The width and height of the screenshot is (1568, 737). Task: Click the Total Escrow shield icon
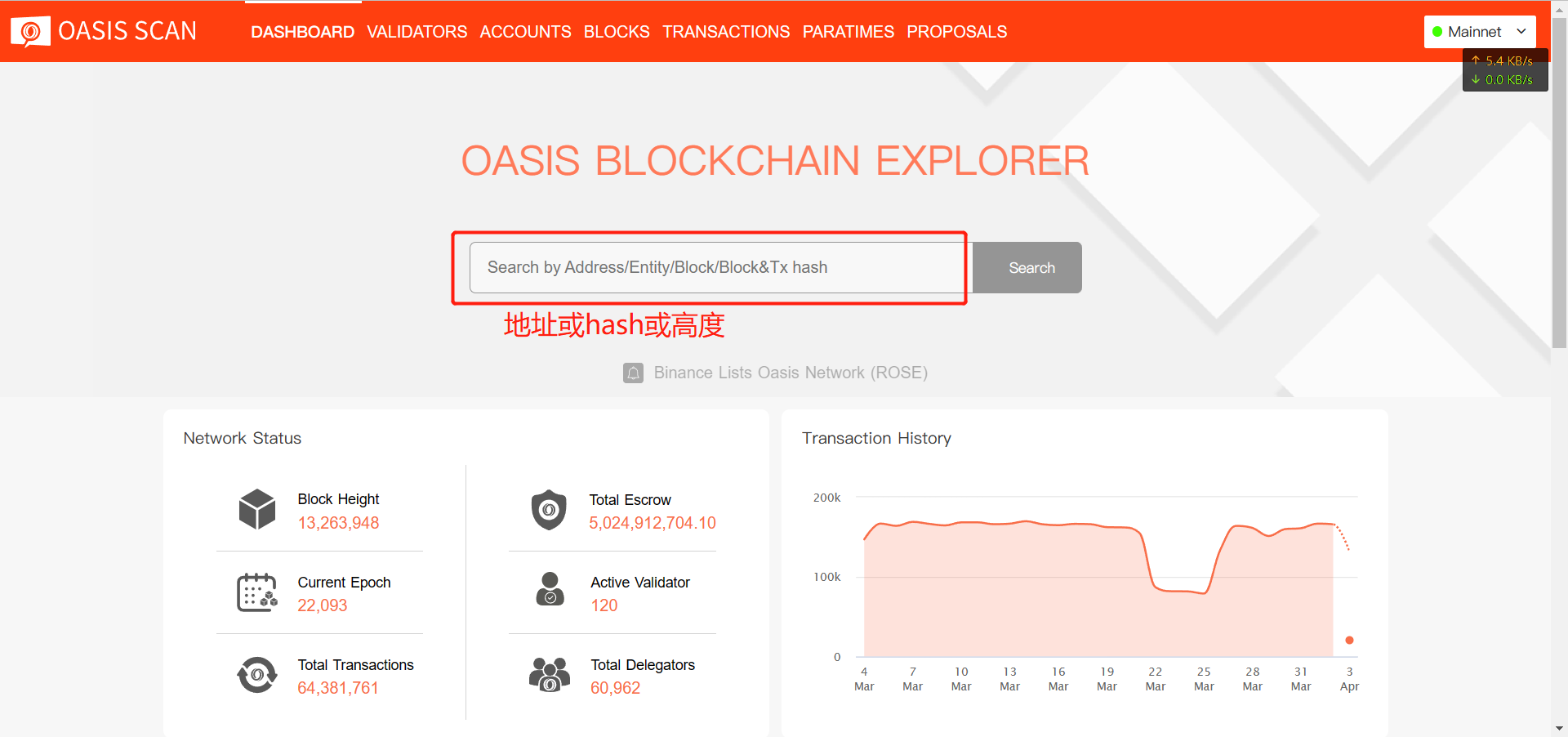[x=549, y=510]
